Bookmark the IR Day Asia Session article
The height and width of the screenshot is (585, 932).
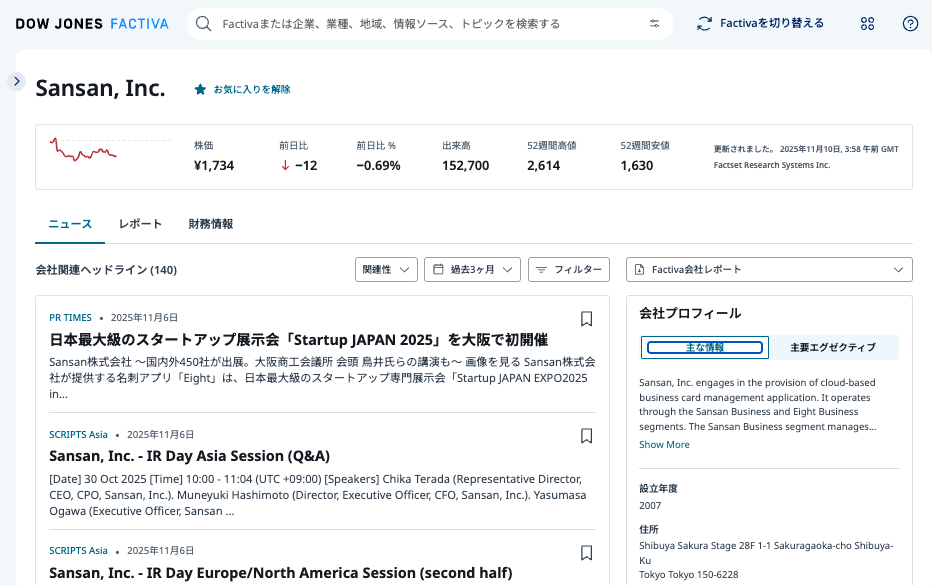click(586, 435)
